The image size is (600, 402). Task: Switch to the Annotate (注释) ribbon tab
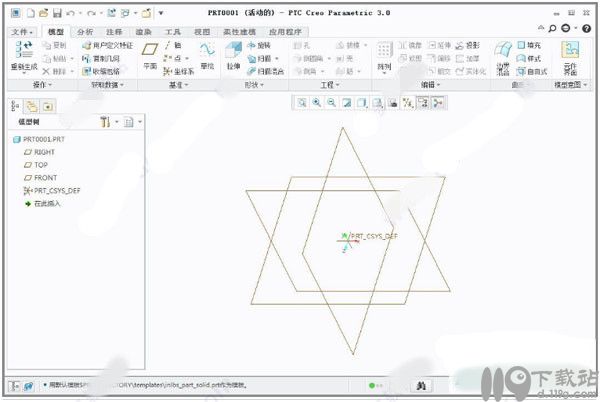pos(114,32)
